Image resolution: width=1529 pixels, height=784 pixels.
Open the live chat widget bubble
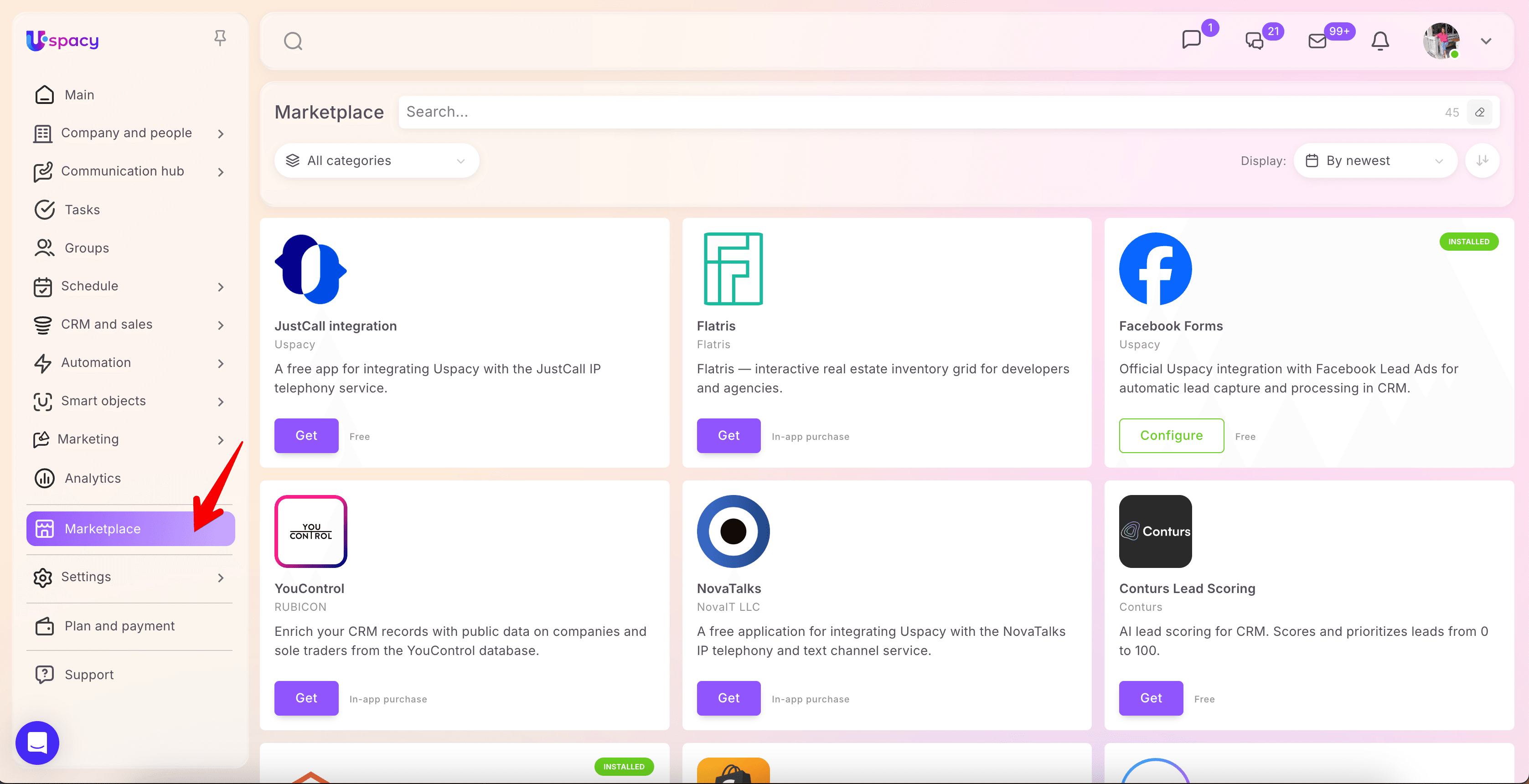[x=37, y=743]
